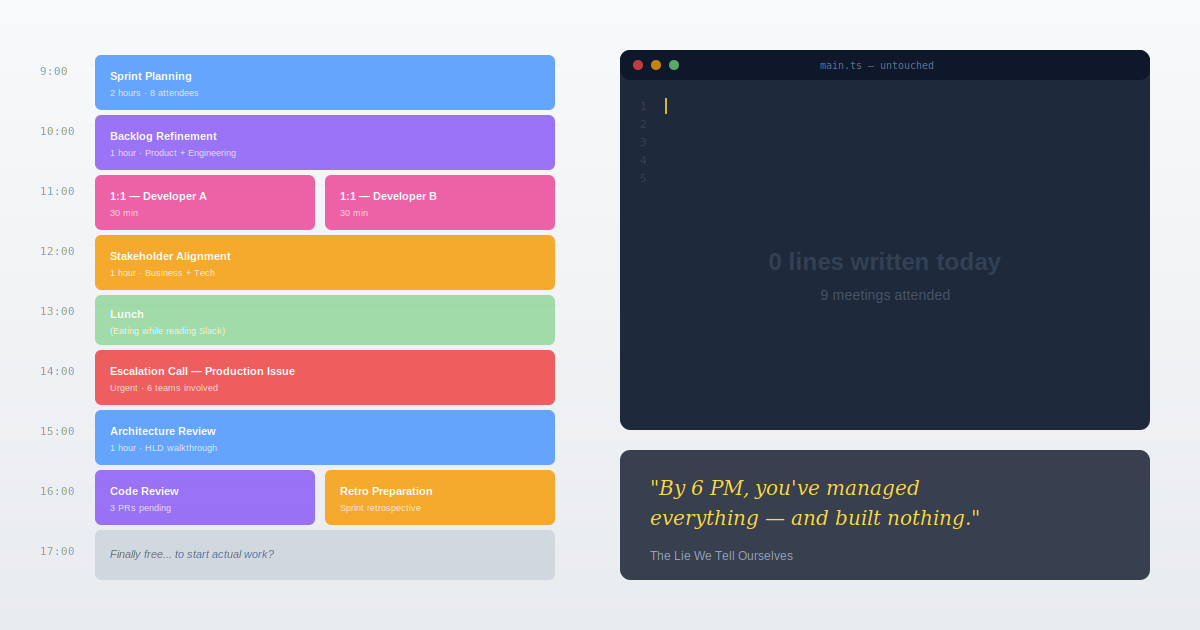1200x630 pixels.
Task: Open the Escalation Call production issue event
Action: tap(324, 377)
